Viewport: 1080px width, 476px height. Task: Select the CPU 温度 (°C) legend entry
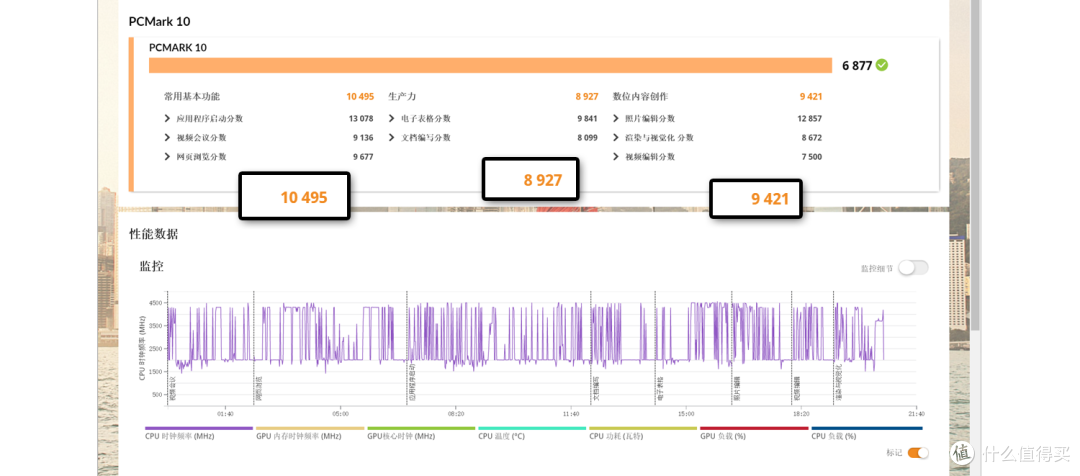tap(532, 433)
